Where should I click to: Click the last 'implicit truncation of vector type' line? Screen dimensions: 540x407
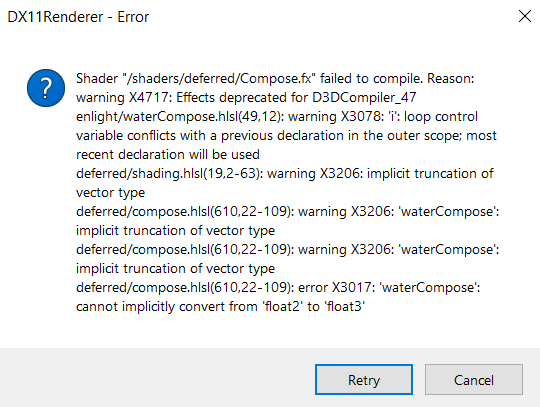click(175, 268)
